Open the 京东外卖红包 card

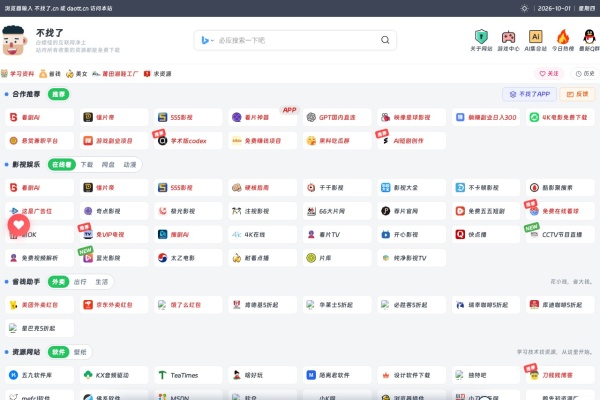tap(114, 305)
